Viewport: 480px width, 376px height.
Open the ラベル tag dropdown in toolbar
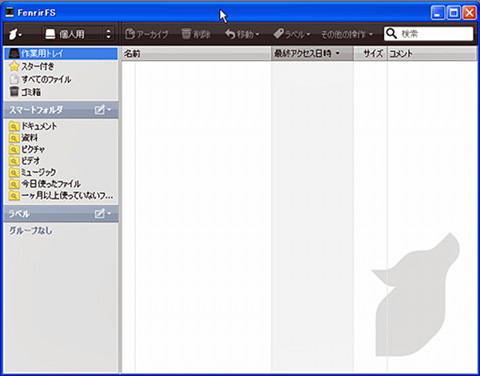[292, 34]
